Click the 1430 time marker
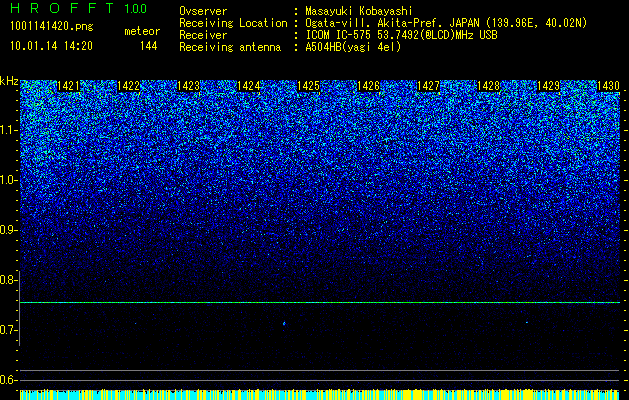The height and width of the screenshot is (400, 629). [608, 86]
